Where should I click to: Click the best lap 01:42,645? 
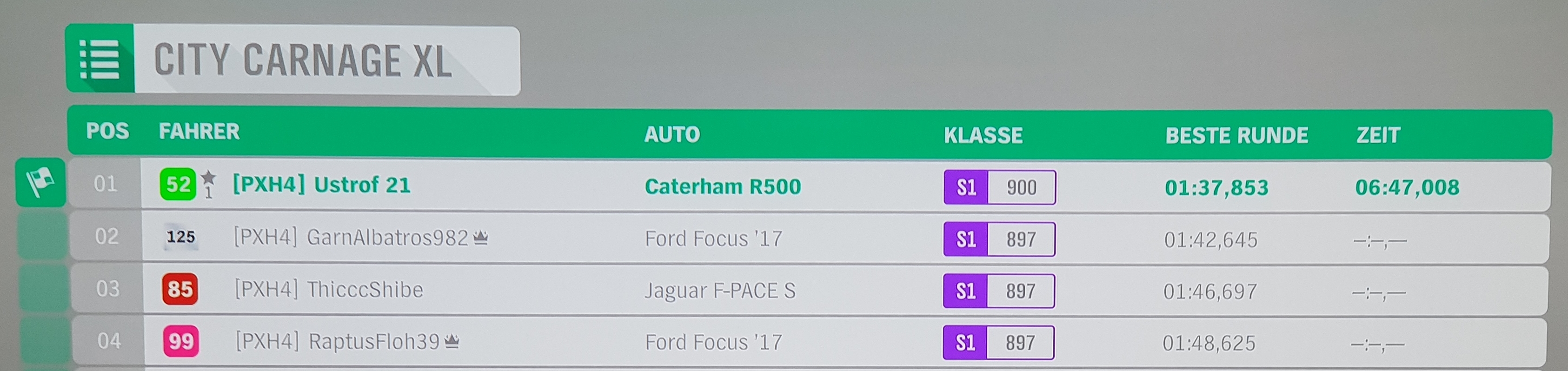1211,239
